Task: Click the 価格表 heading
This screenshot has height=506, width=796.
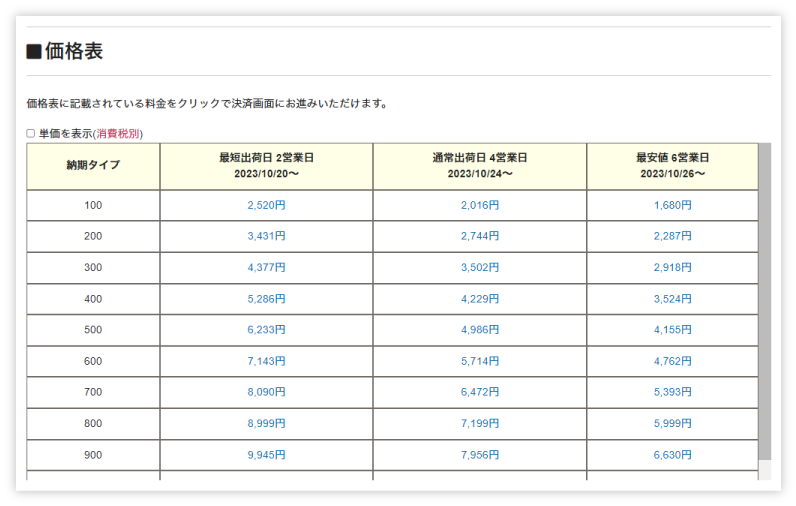Action: point(65,51)
